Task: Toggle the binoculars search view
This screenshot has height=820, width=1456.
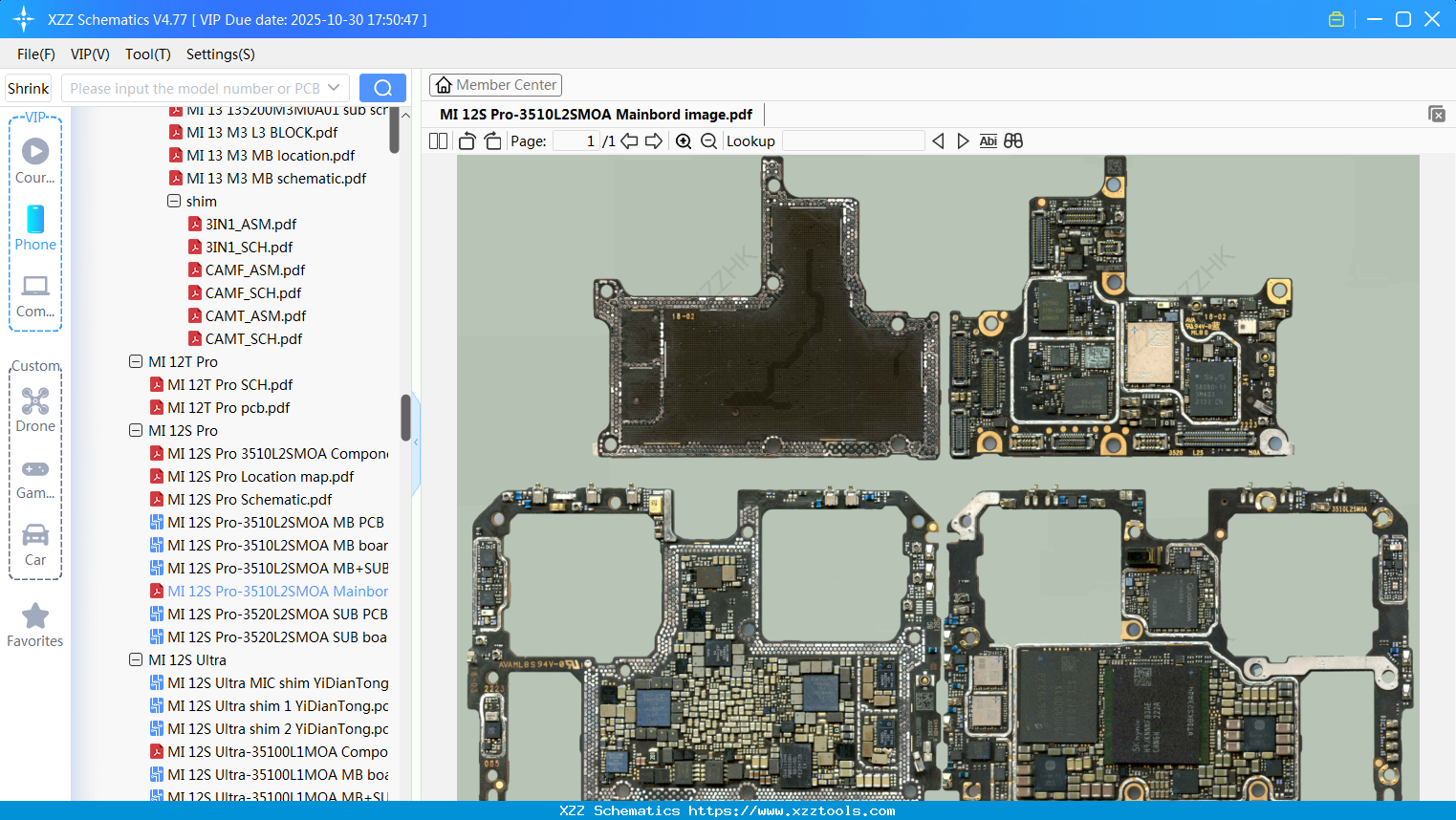Action: (1013, 140)
